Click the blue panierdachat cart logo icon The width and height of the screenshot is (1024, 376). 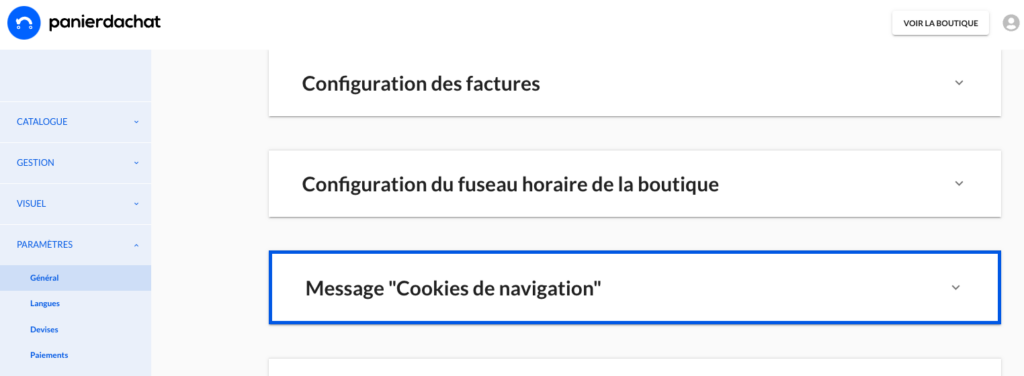(24, 24)
